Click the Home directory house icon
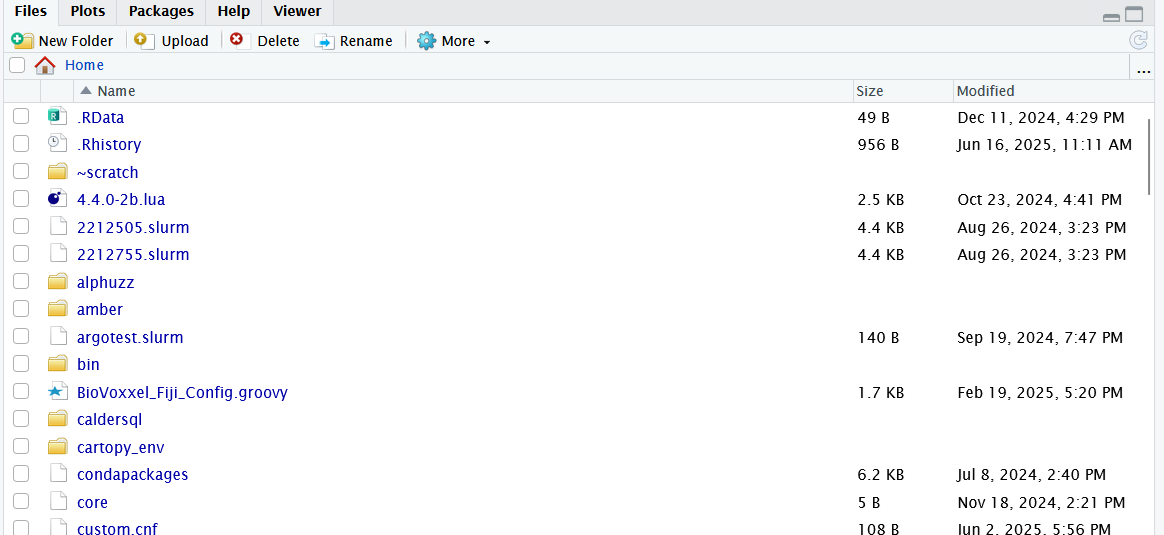 coord(45,65)
